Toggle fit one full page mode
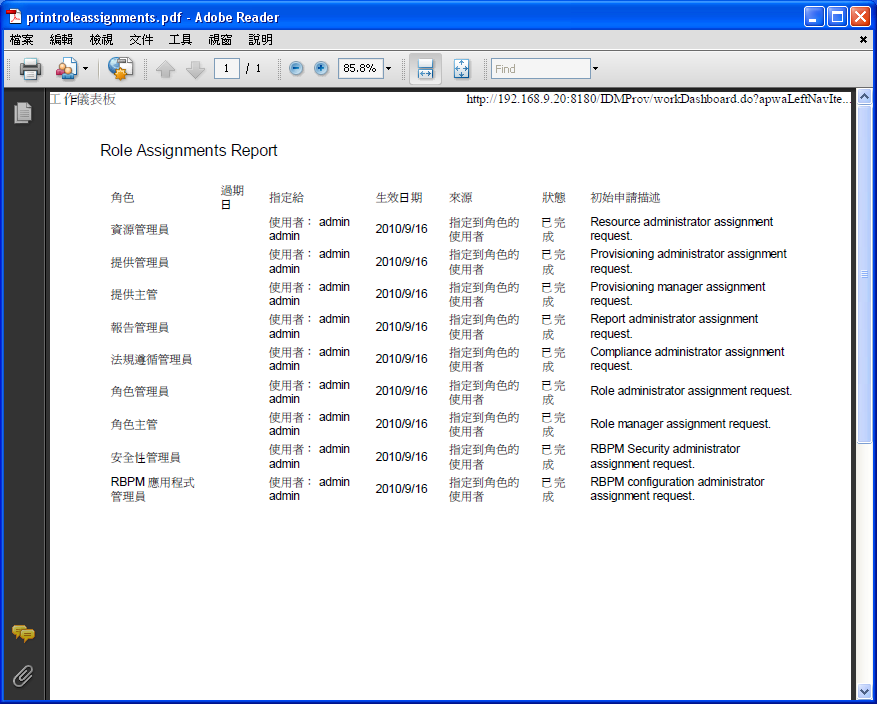The image size is (877, 704). coord(461,69)
